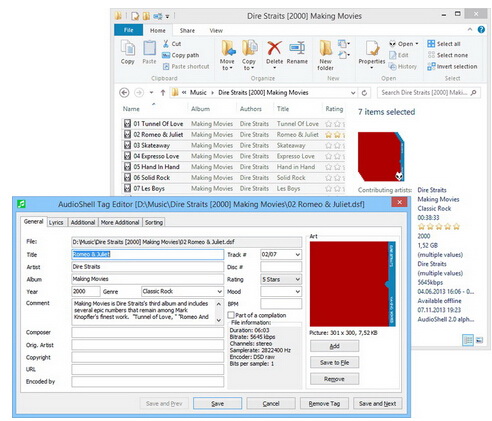
Task: Open the Properties ribbon icon
Action: pos(372,48)
